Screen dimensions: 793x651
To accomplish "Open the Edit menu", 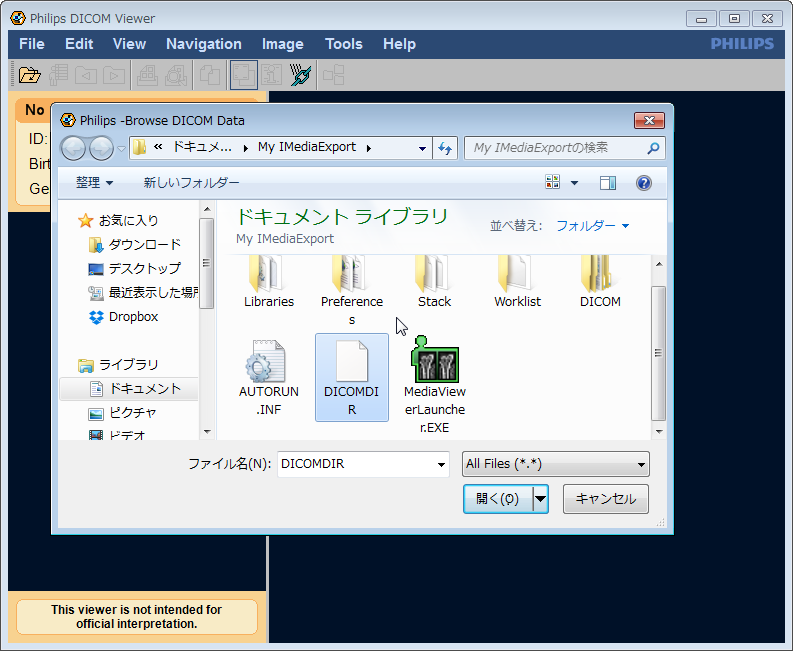I will 79,44.
